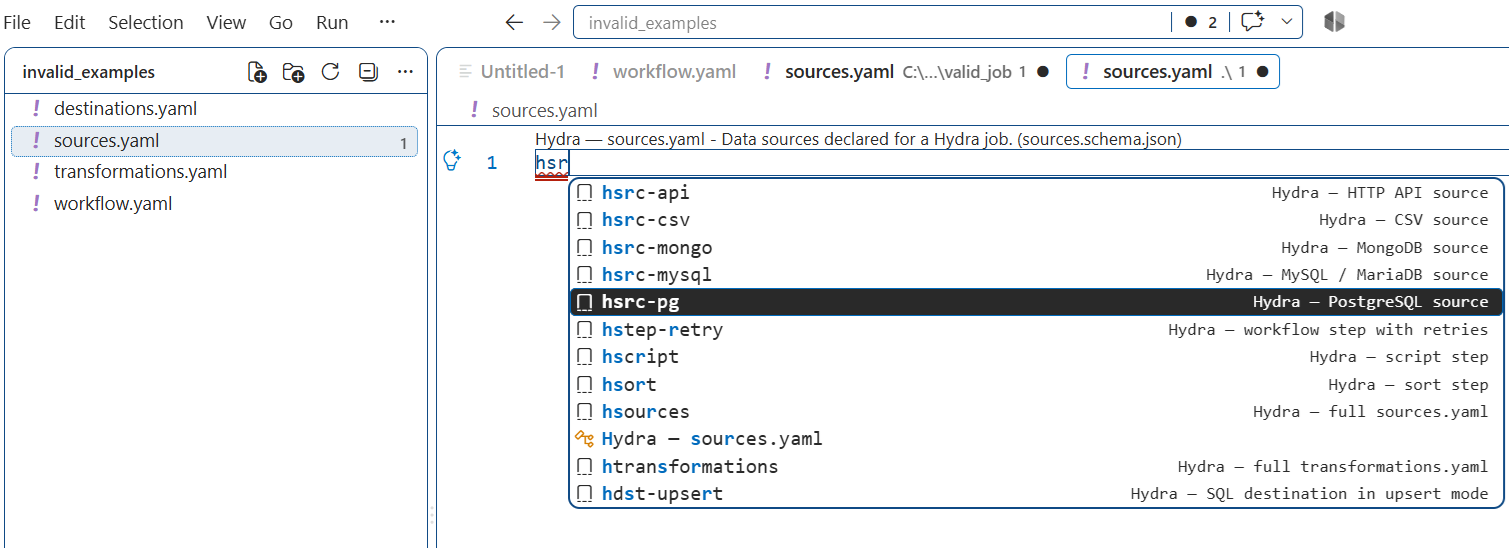
Task: Click line number 1 in gutter
Action: (492, 163)
